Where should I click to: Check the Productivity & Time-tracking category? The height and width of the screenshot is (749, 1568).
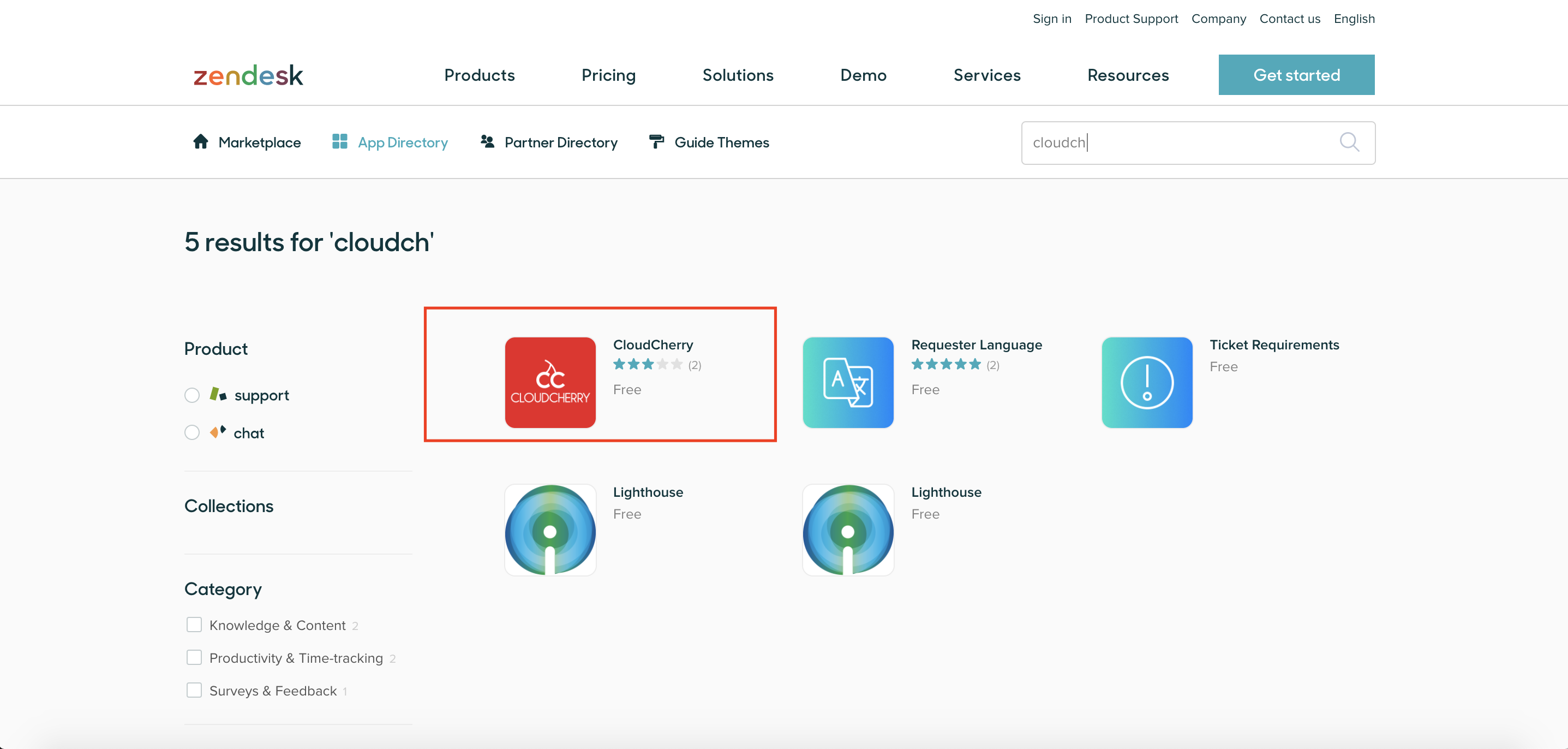coord(194,658)
